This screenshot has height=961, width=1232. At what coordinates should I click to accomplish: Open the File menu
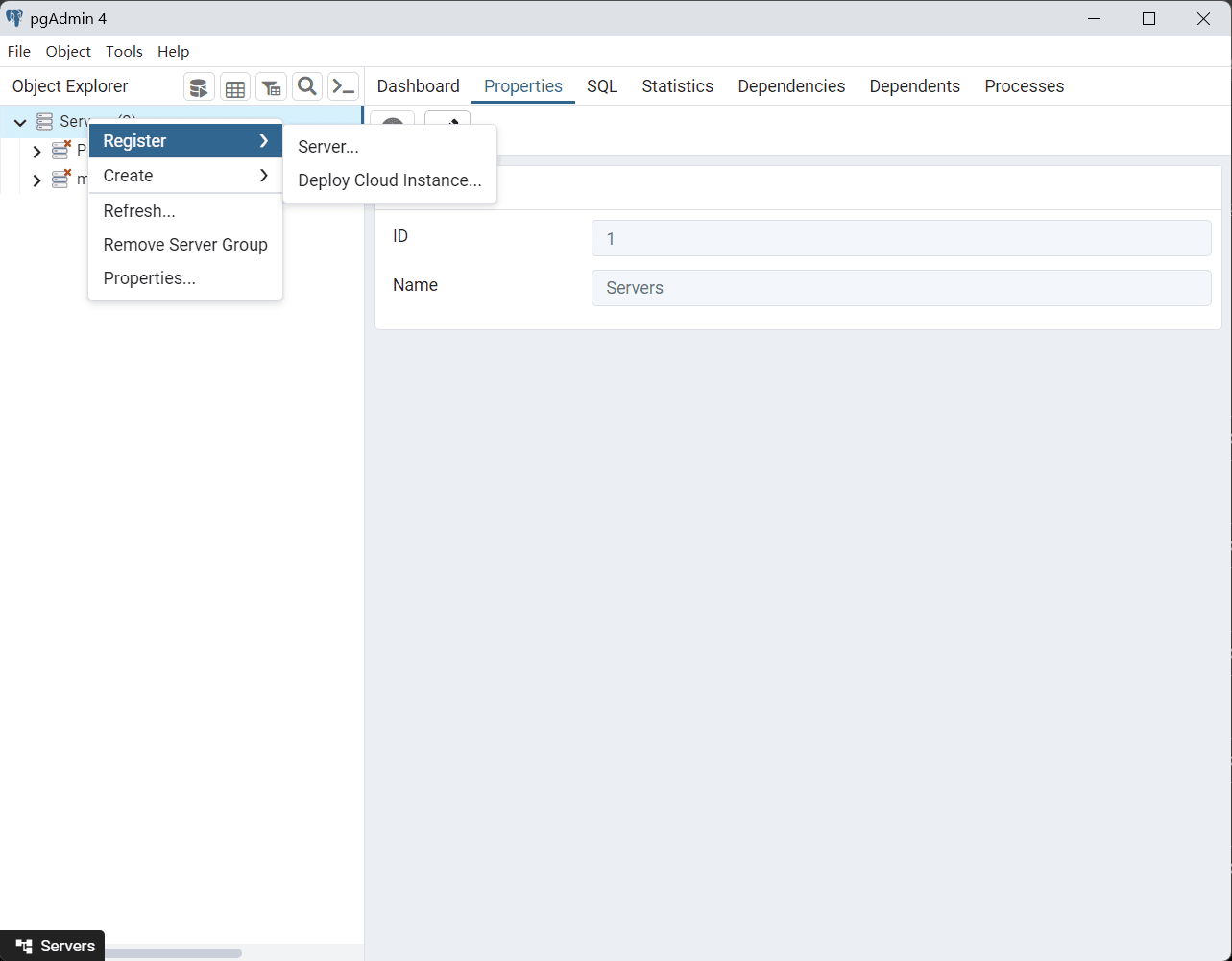[19, 52]
